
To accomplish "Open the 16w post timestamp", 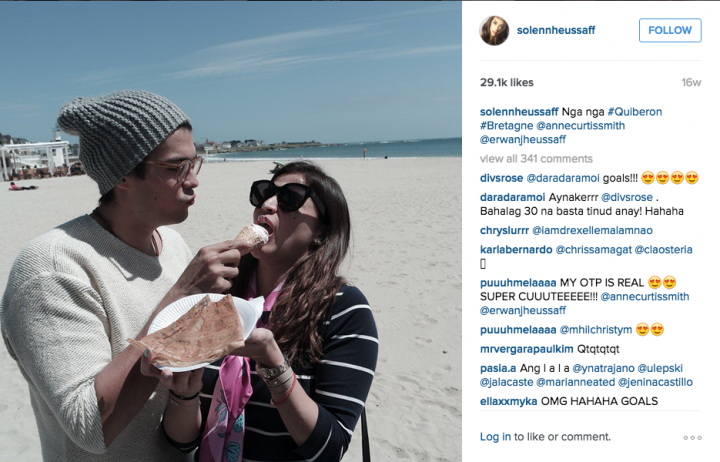I will pos(691,83).
